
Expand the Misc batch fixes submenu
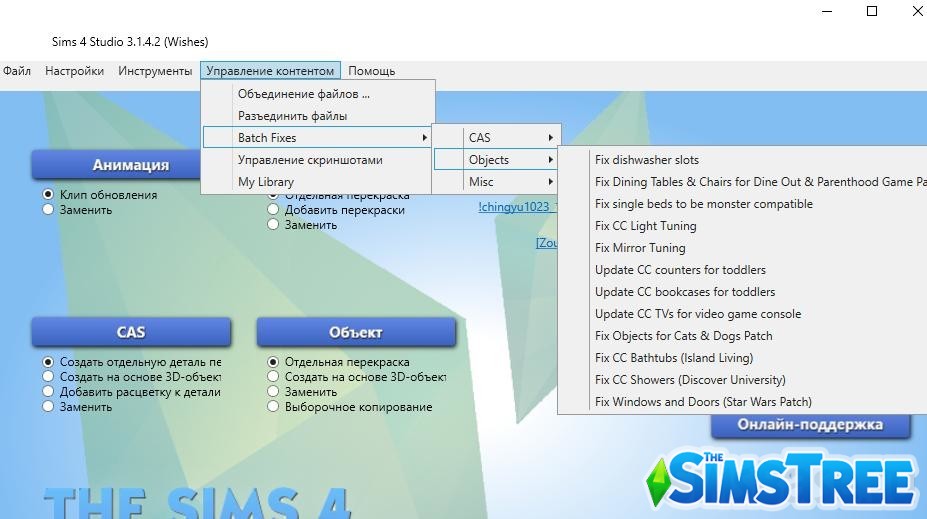pyautogui.click(x=497, y=181)
